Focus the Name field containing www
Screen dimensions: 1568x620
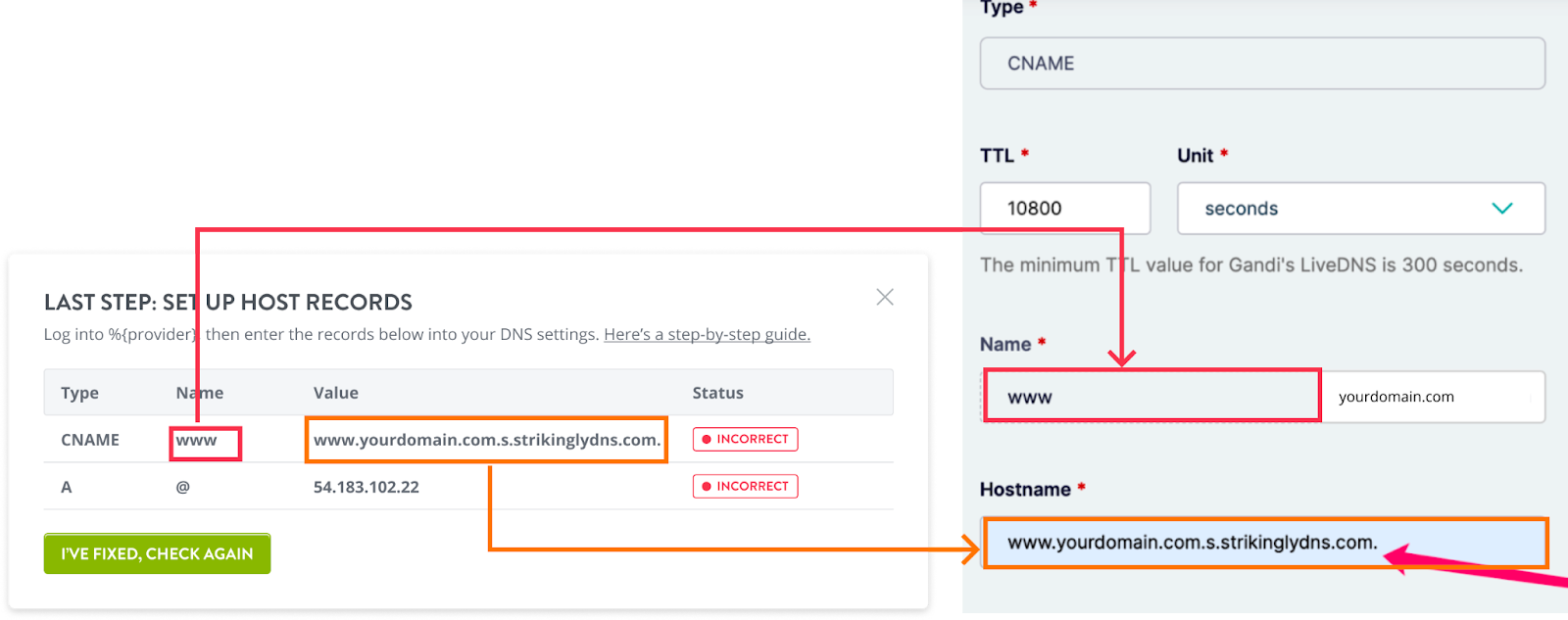click(x=1152, y=397)
